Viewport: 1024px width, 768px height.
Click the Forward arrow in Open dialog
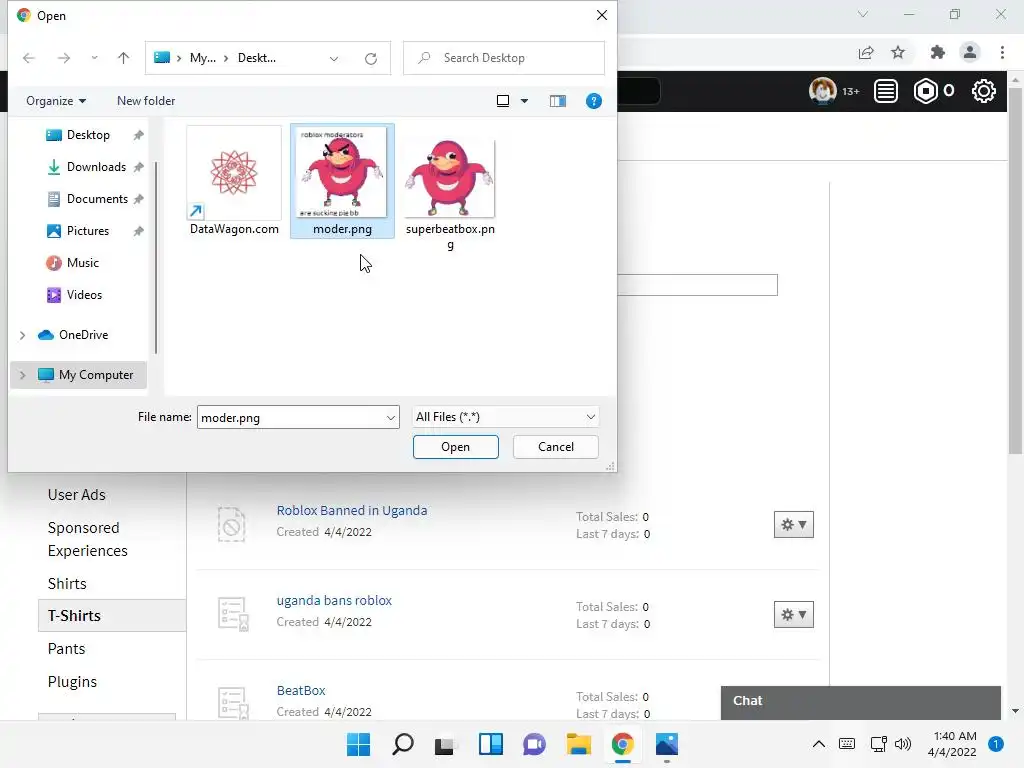coord(63,58)
